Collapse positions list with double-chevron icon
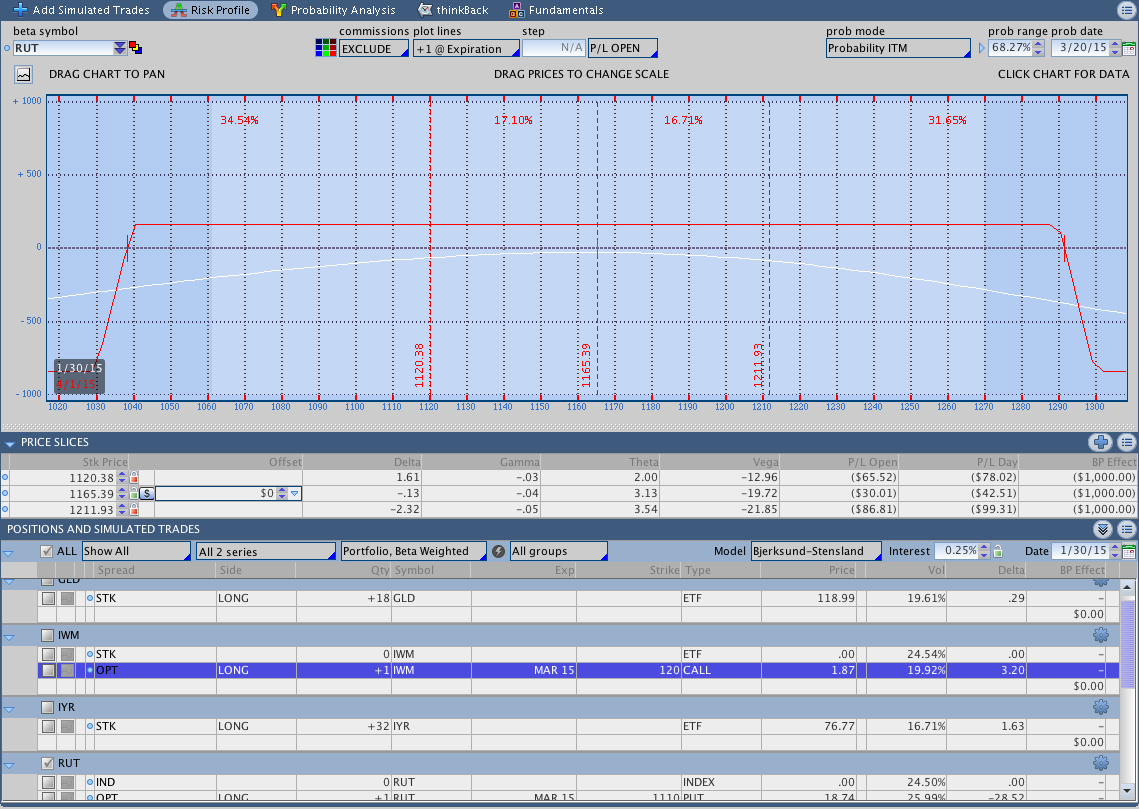The image size is (1139, 809). point(1103,529)
